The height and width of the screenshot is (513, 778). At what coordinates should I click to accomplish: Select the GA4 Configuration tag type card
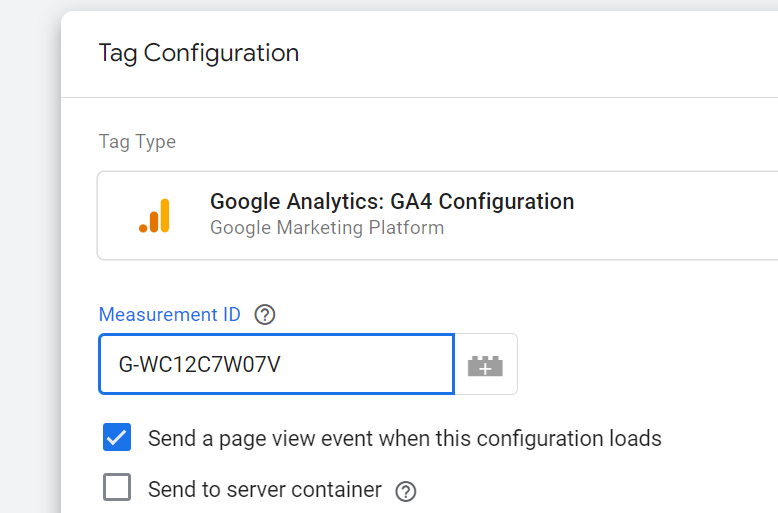(438, 215)
